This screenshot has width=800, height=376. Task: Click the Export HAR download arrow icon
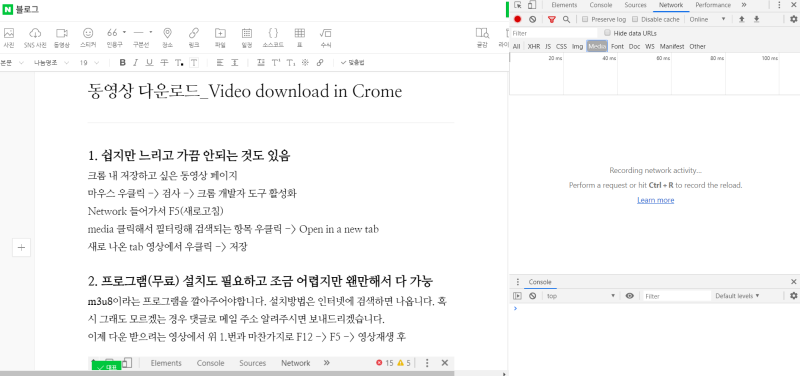tap(757, 19)
